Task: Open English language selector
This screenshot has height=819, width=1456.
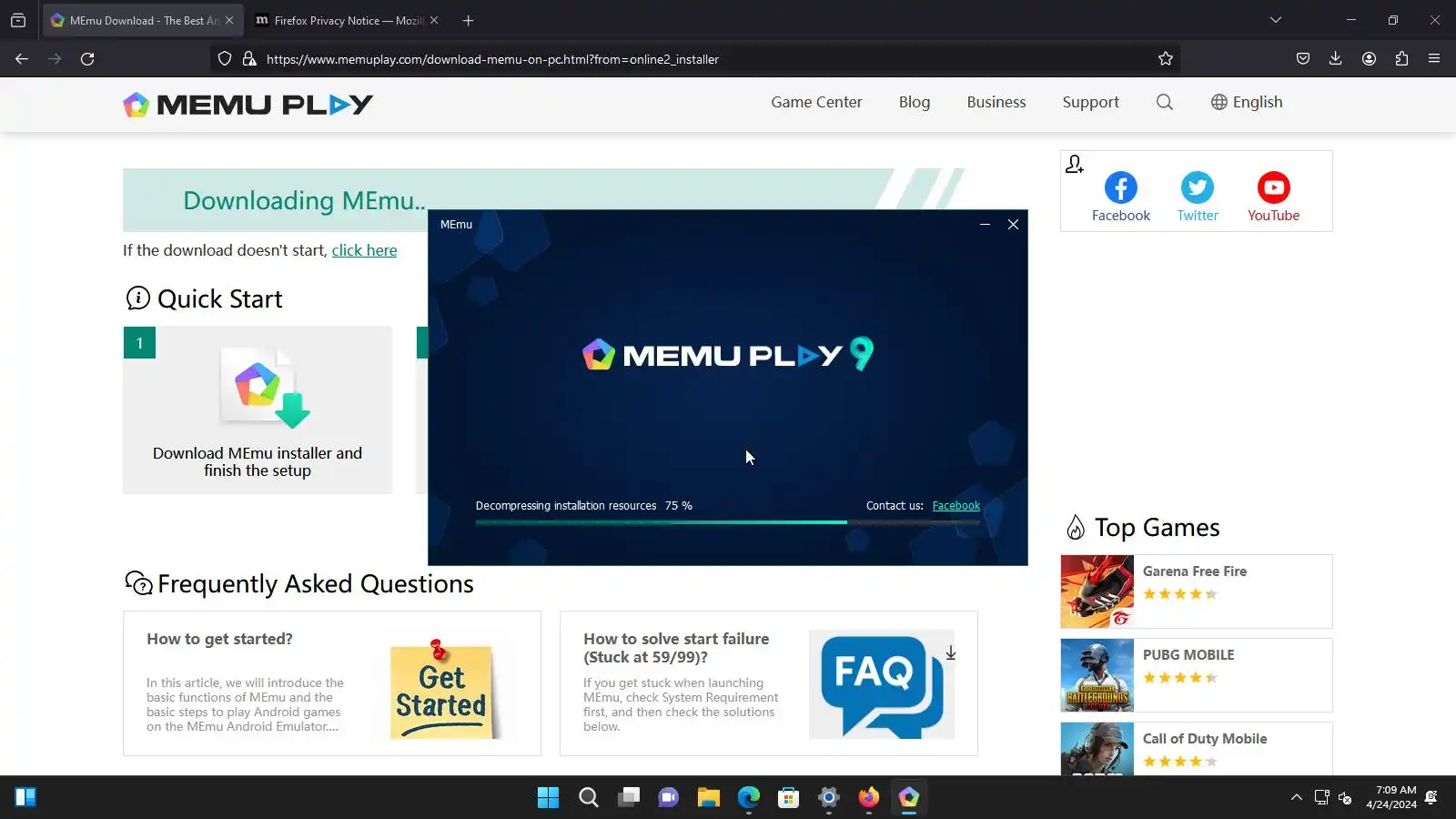Action: [1247, 102]
